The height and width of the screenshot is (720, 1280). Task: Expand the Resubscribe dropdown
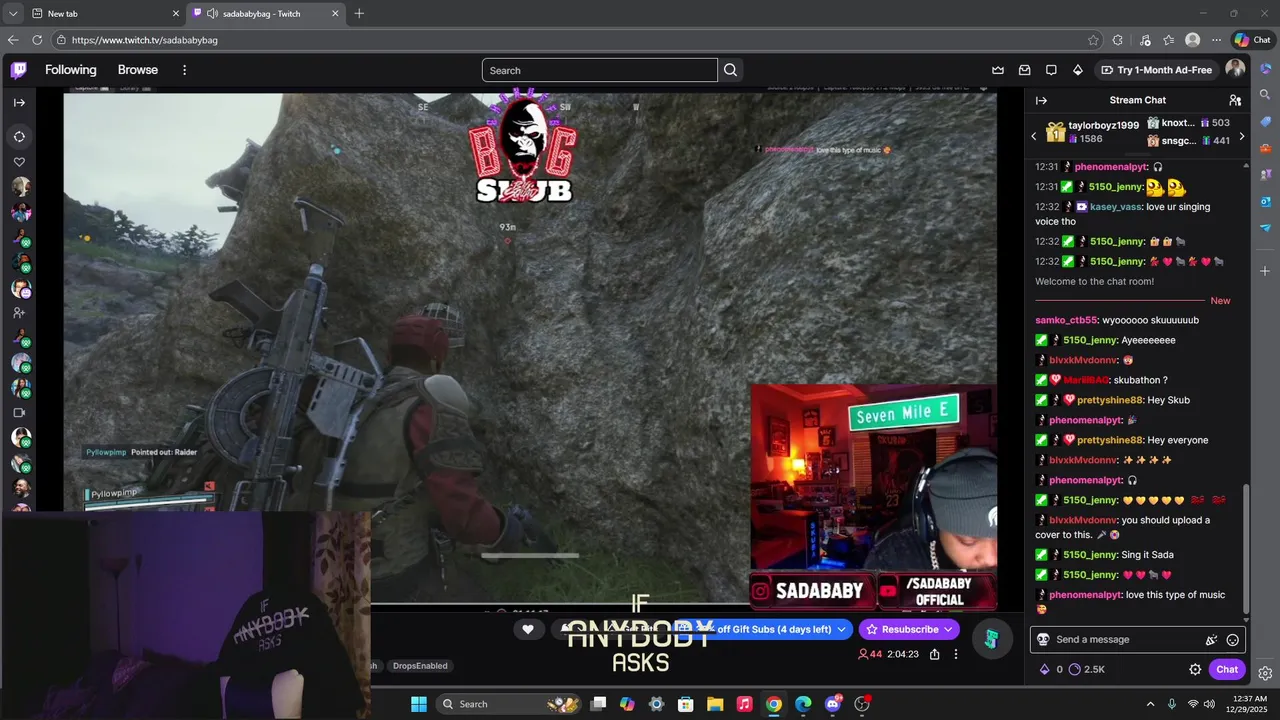click(947, 629)
